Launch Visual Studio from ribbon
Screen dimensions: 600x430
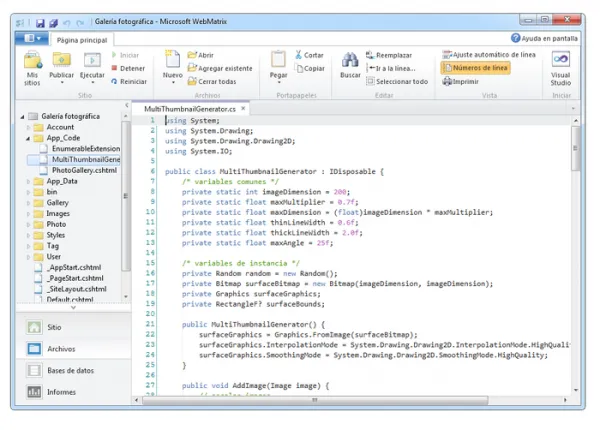(561, 68)
